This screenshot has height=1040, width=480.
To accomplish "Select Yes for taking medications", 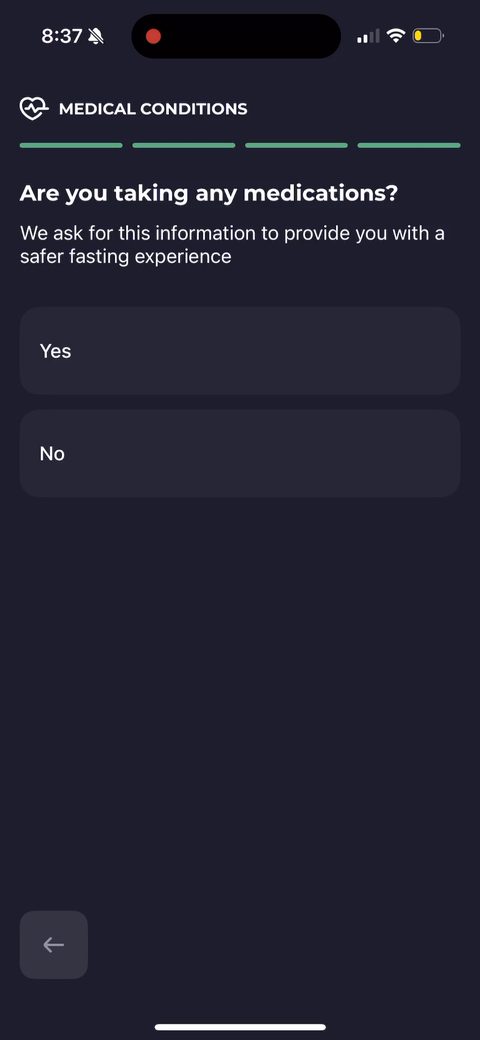I will coord(240,351).
